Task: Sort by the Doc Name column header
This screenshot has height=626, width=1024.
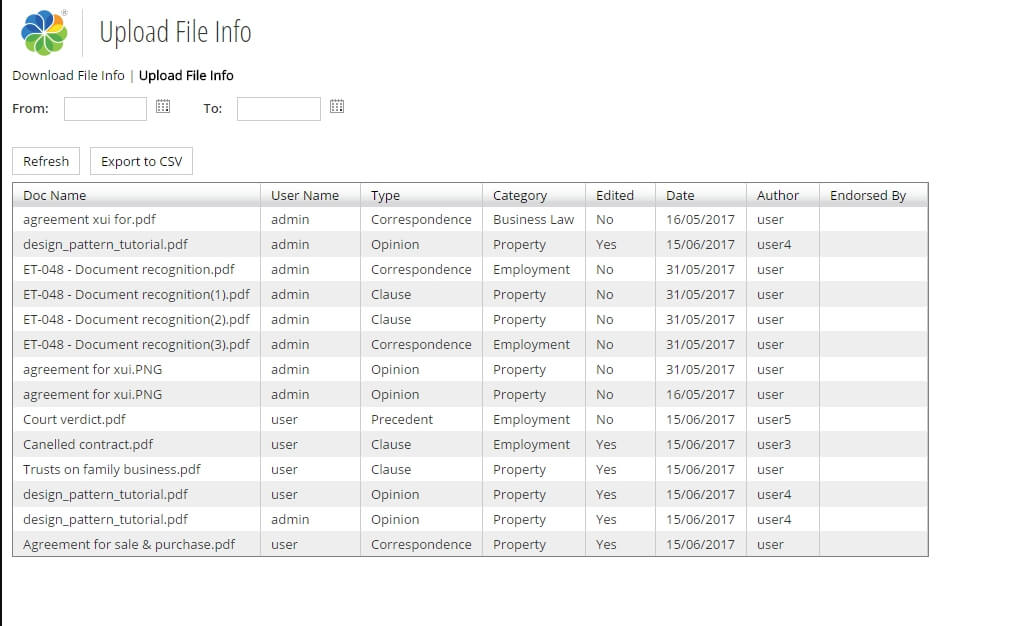Action: 136,195
